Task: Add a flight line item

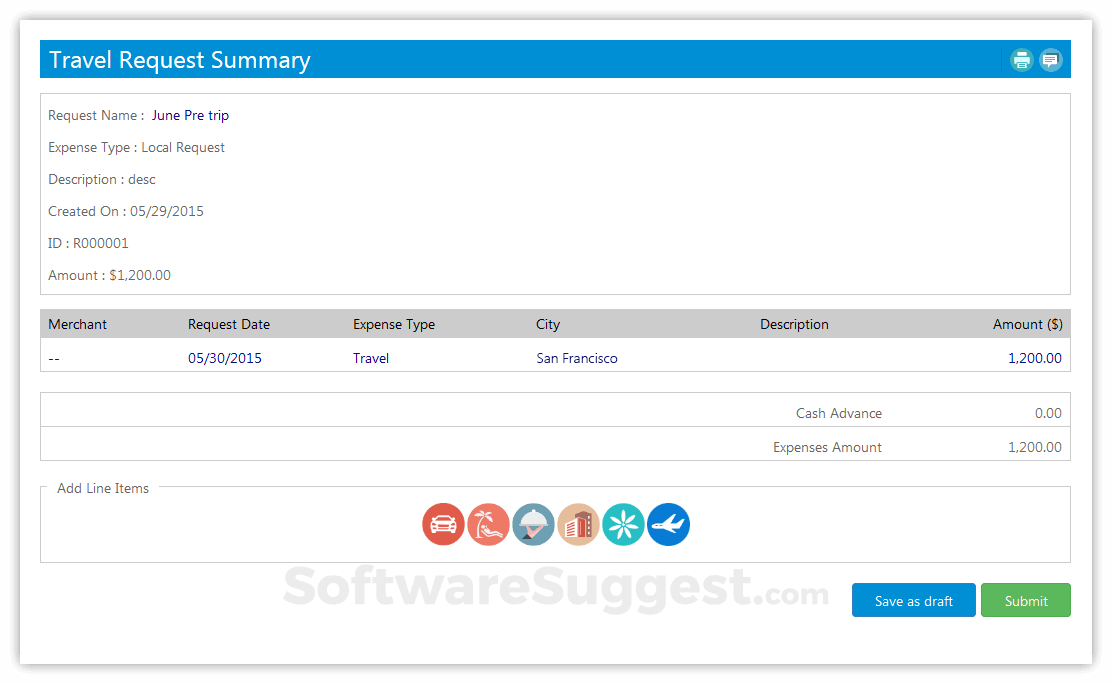Action: (x=668, y=524)
